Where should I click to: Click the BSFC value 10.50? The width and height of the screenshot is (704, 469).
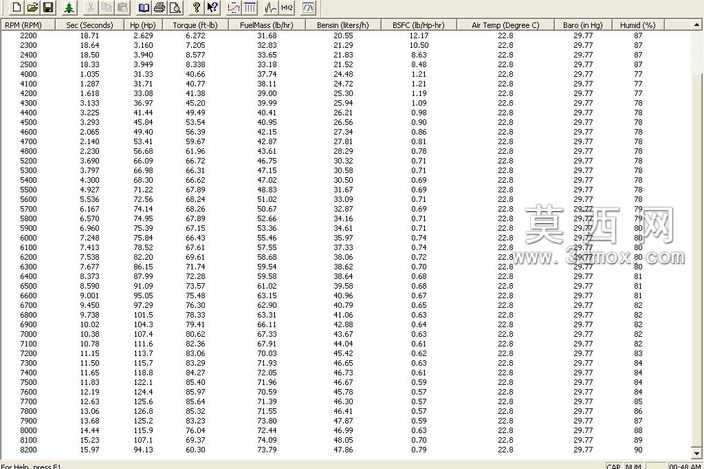(419, 45)
